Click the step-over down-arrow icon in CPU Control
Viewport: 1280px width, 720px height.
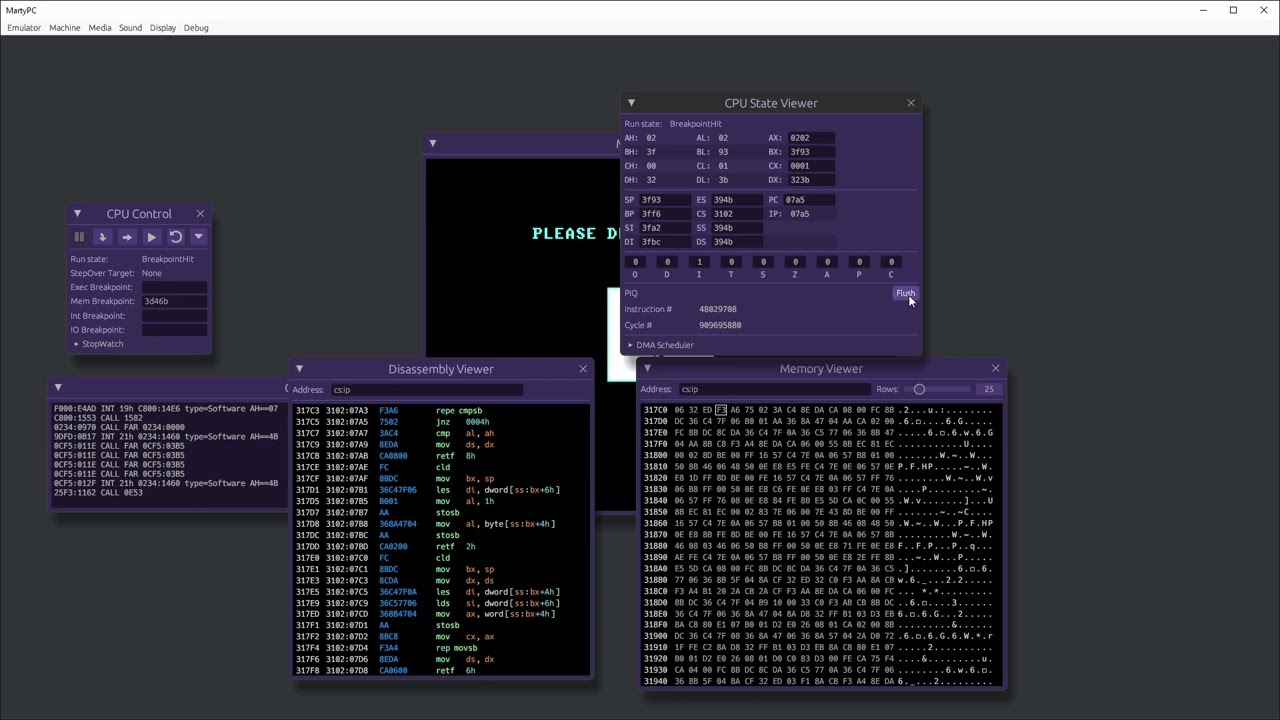pyautogui.click(x=102, y=237)
